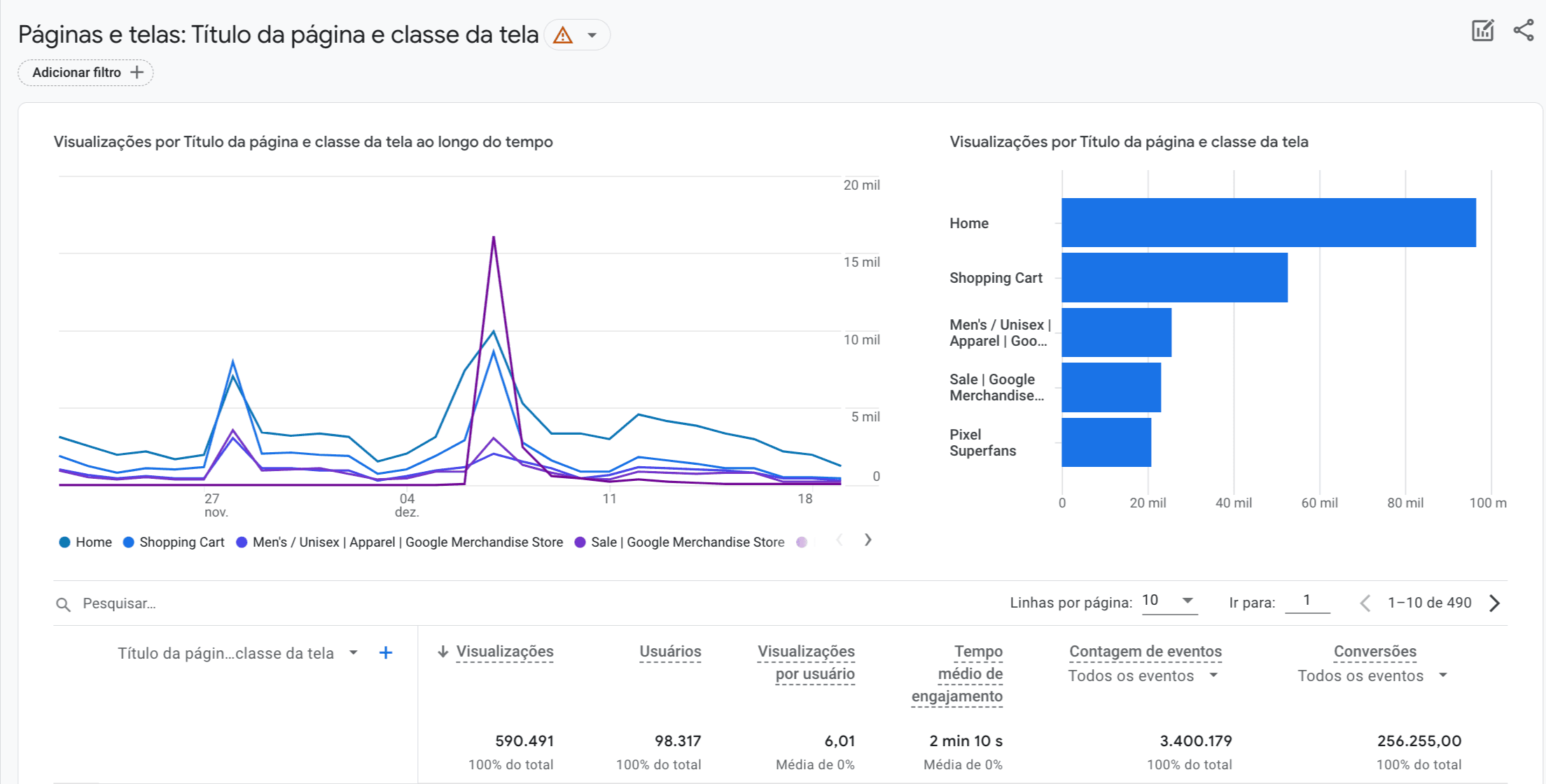Screen dimensions: 1546x784
Task: Sort the table by Usuários
Action: tap(669, 651)
